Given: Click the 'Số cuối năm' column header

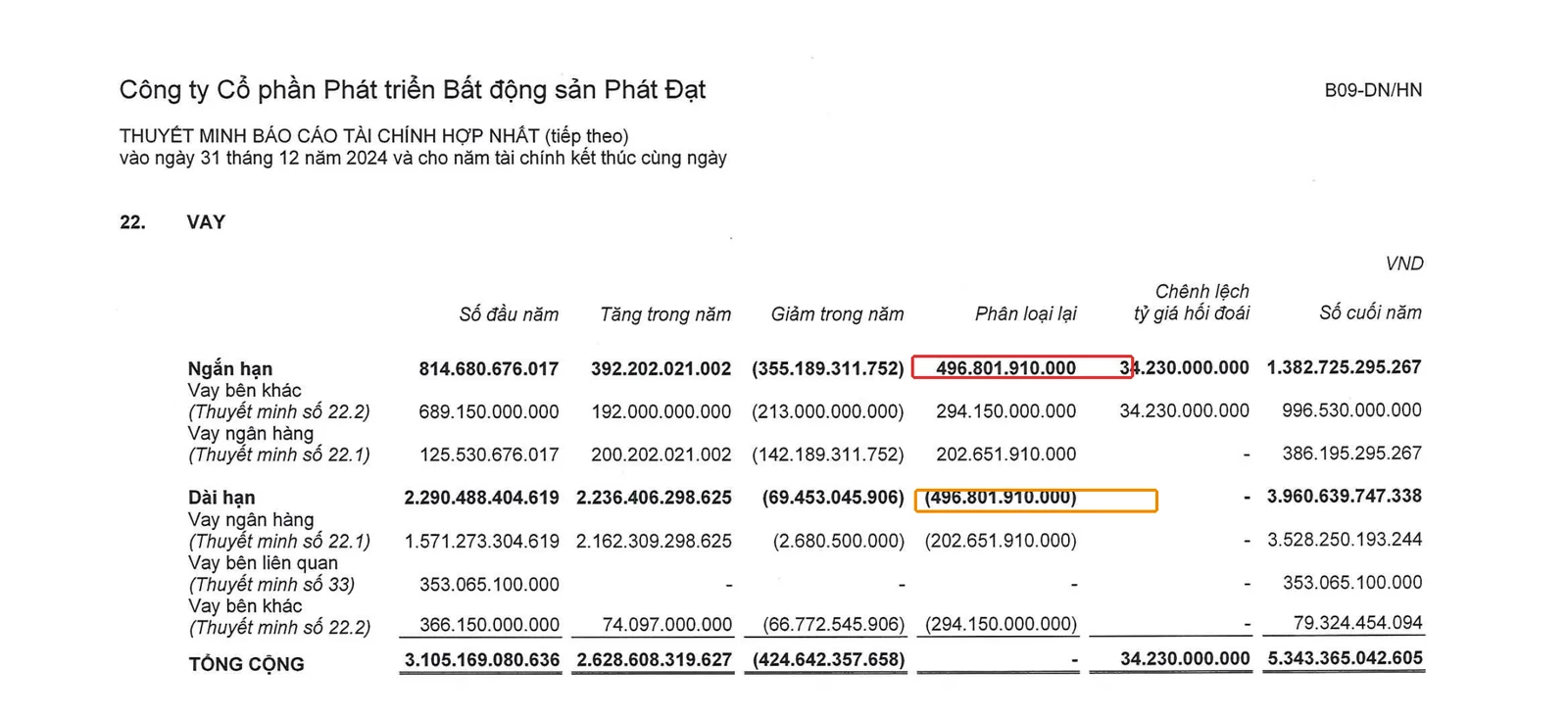Looking at the screenshot, I should click(x=1370, y=312).
